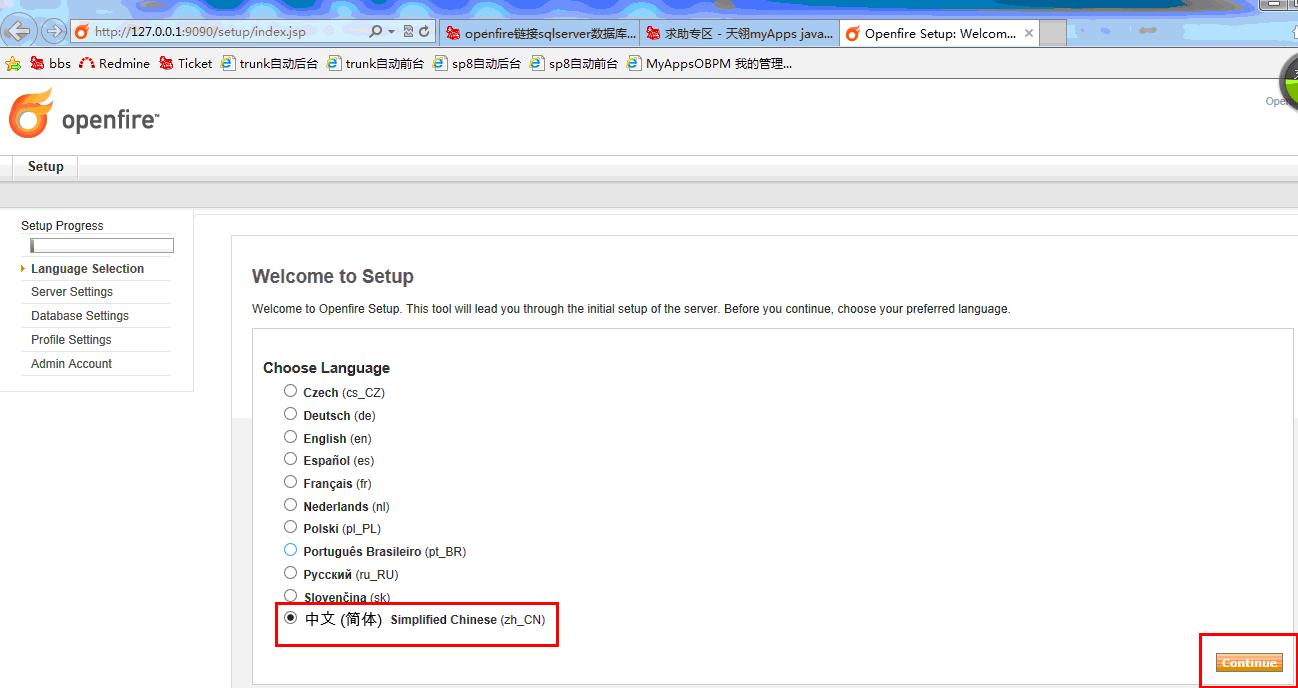Open the second sp8 bookmark

coord(574,64)
